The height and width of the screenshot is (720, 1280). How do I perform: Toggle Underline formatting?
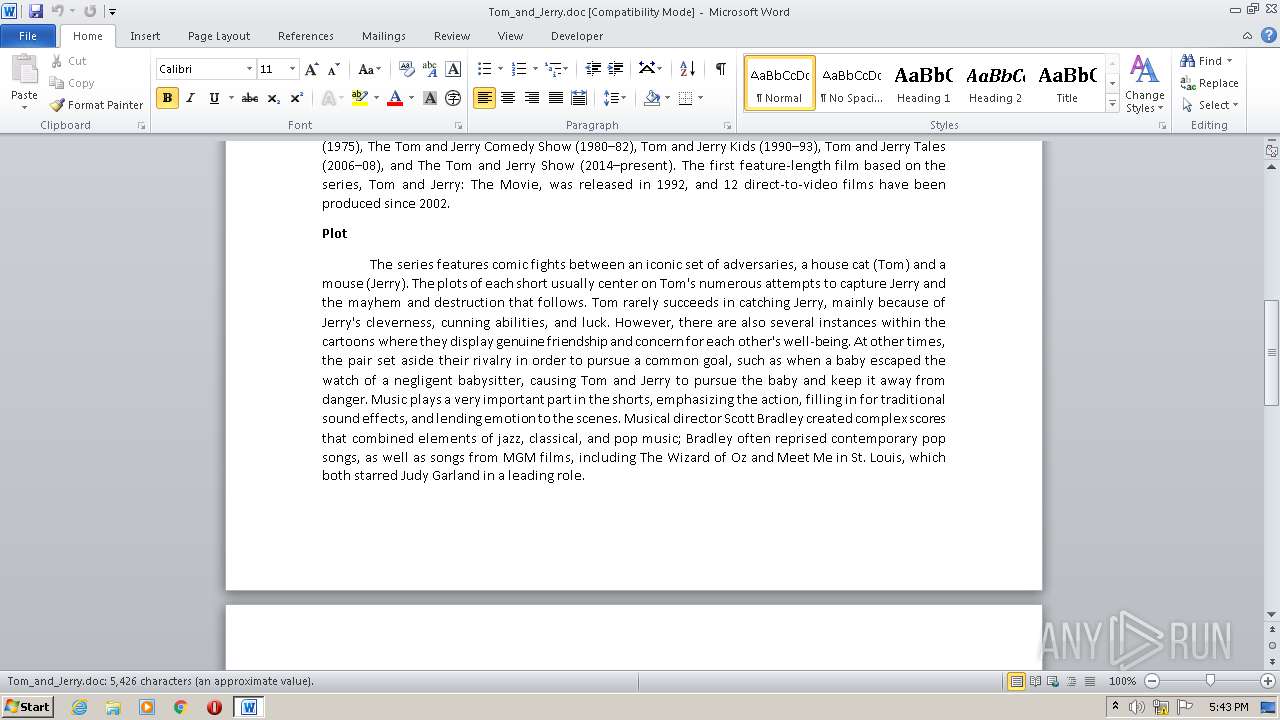click(x=214, y=98)
